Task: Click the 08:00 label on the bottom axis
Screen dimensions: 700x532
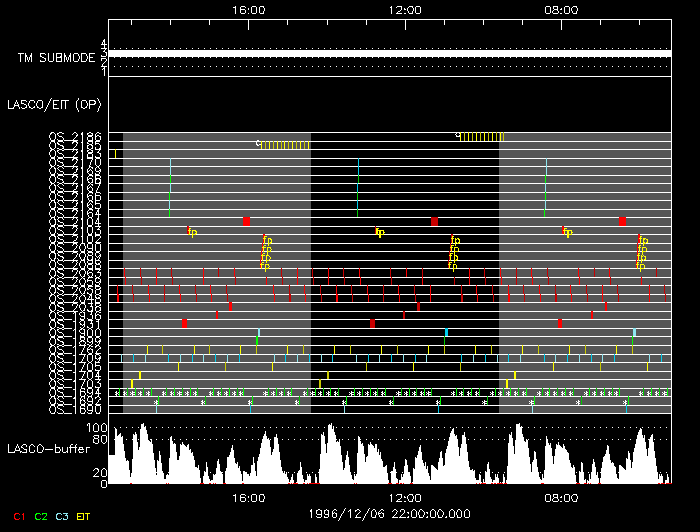Action: point(560,497)
